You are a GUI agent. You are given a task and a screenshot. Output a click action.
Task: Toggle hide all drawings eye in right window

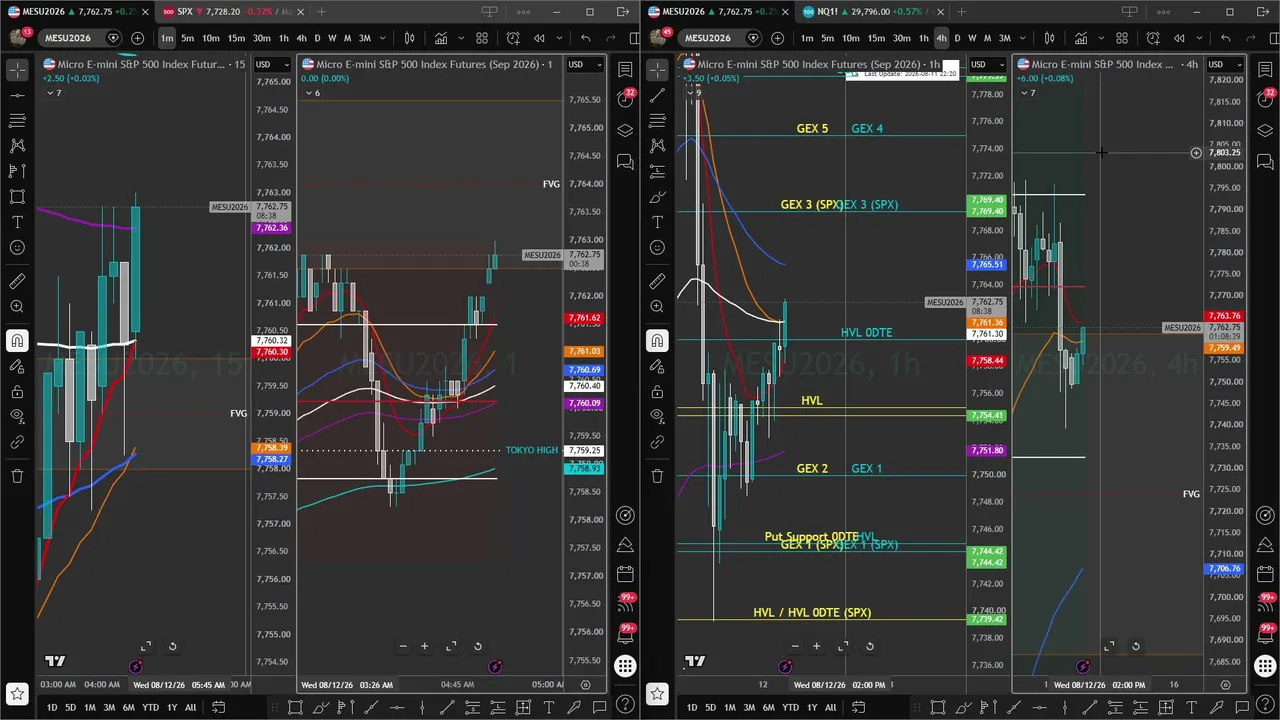click(657, 416)
